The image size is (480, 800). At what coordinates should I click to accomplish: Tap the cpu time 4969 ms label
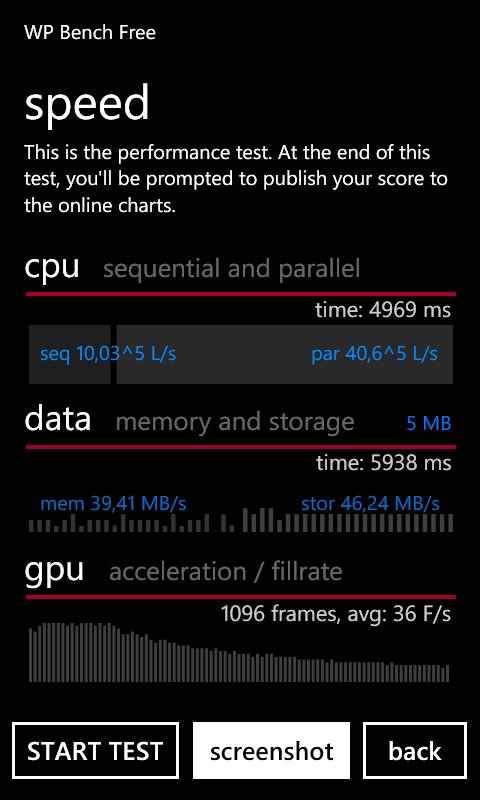click(x=383, y=310)
